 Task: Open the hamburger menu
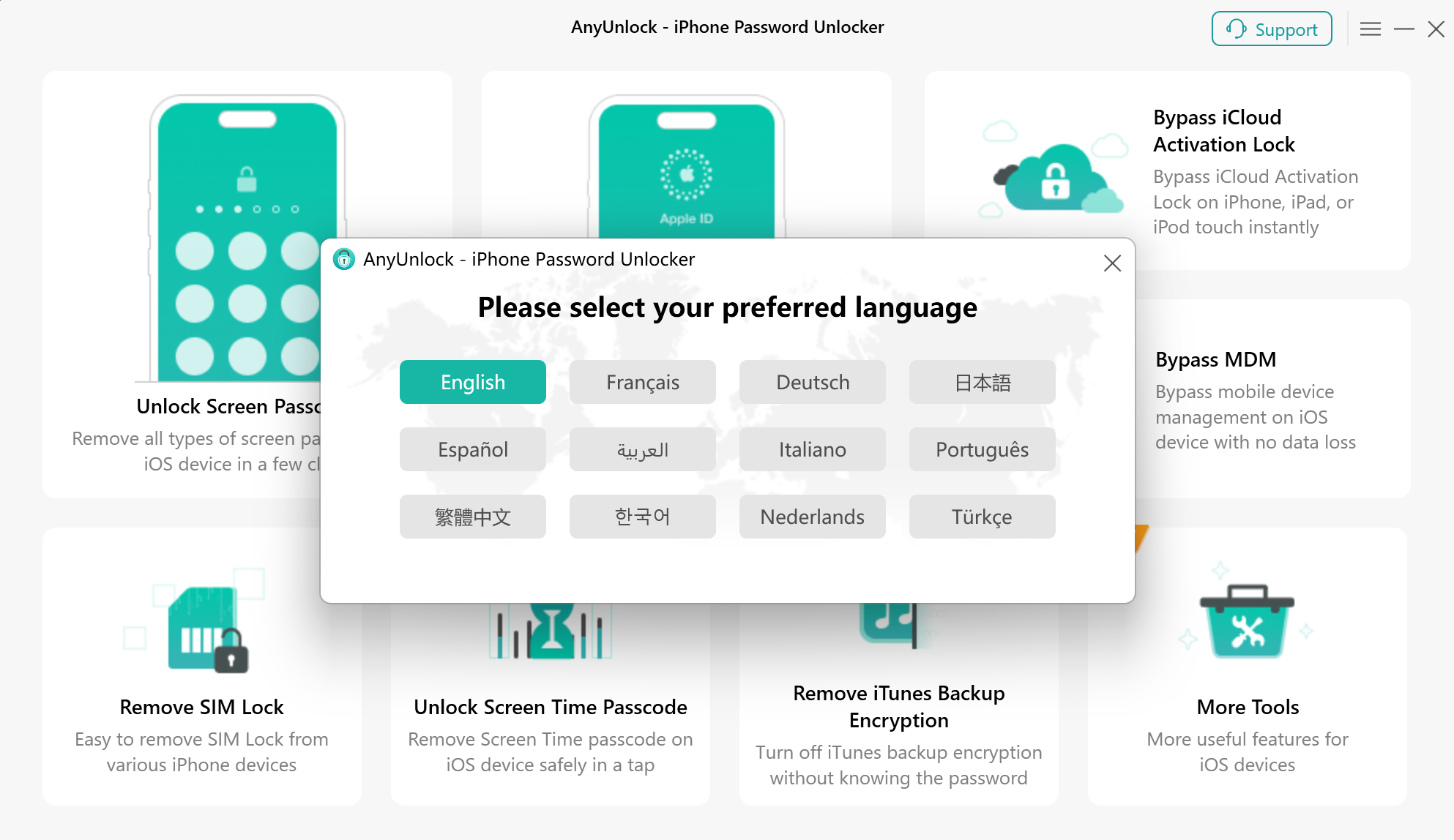pyautogui.click(x=1371, y=29)
